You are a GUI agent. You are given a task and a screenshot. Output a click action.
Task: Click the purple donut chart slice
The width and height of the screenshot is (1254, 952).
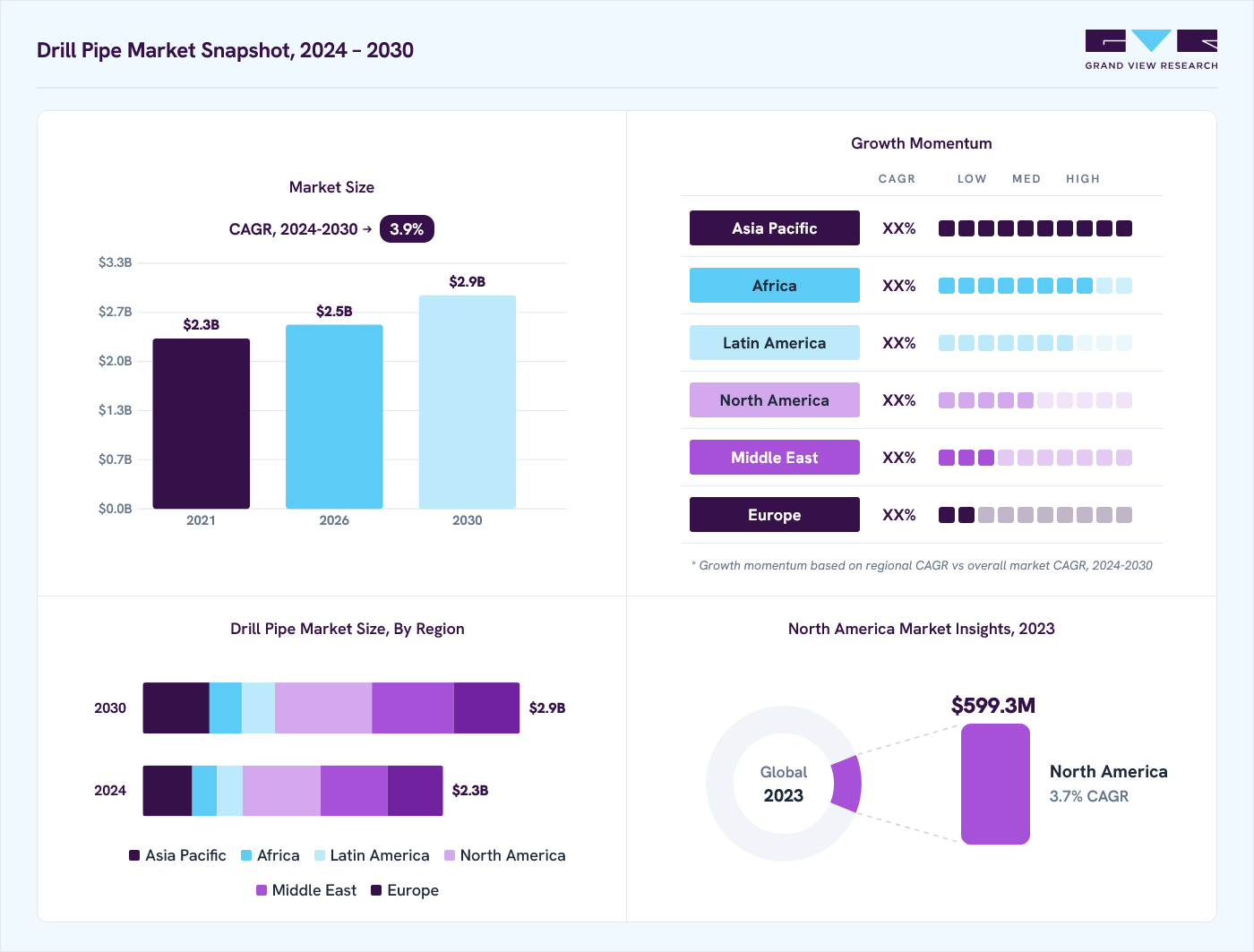point(846,784)
